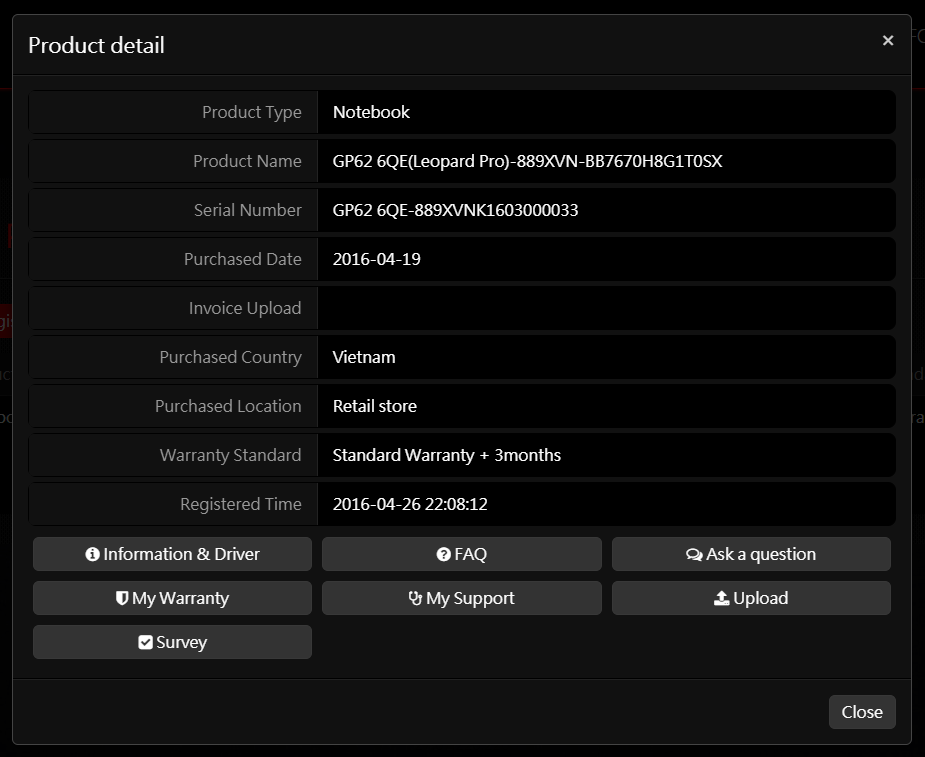Click the empty Invoice Upload field
The width and height of the screenshot is (925, 757).
(606, 308)
